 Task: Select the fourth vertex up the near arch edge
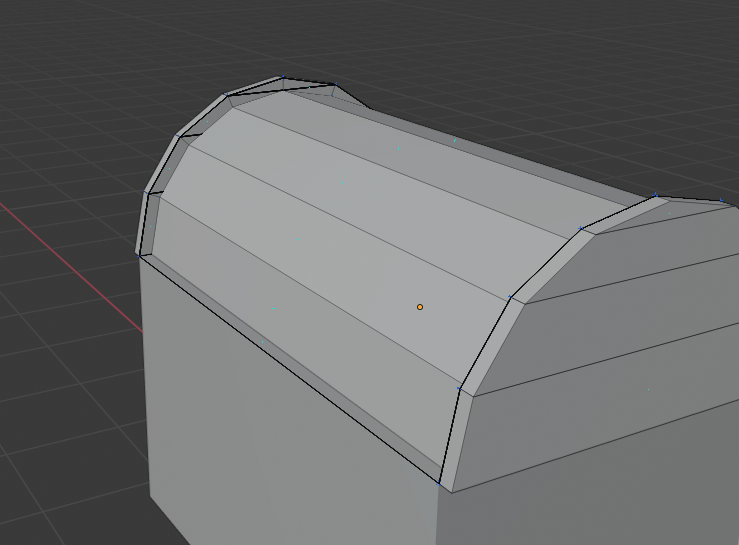[581, 228]
